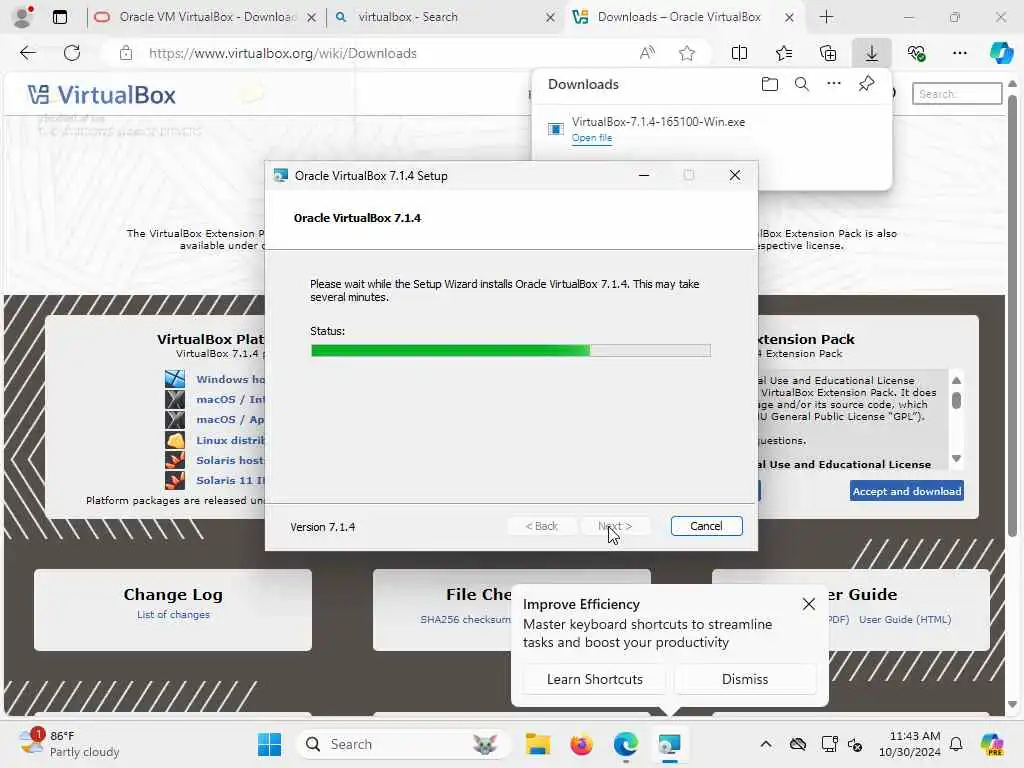The image size is (1024, 768).
Task: Search downloads with the magnifier icon
Action: pos(802,84)
